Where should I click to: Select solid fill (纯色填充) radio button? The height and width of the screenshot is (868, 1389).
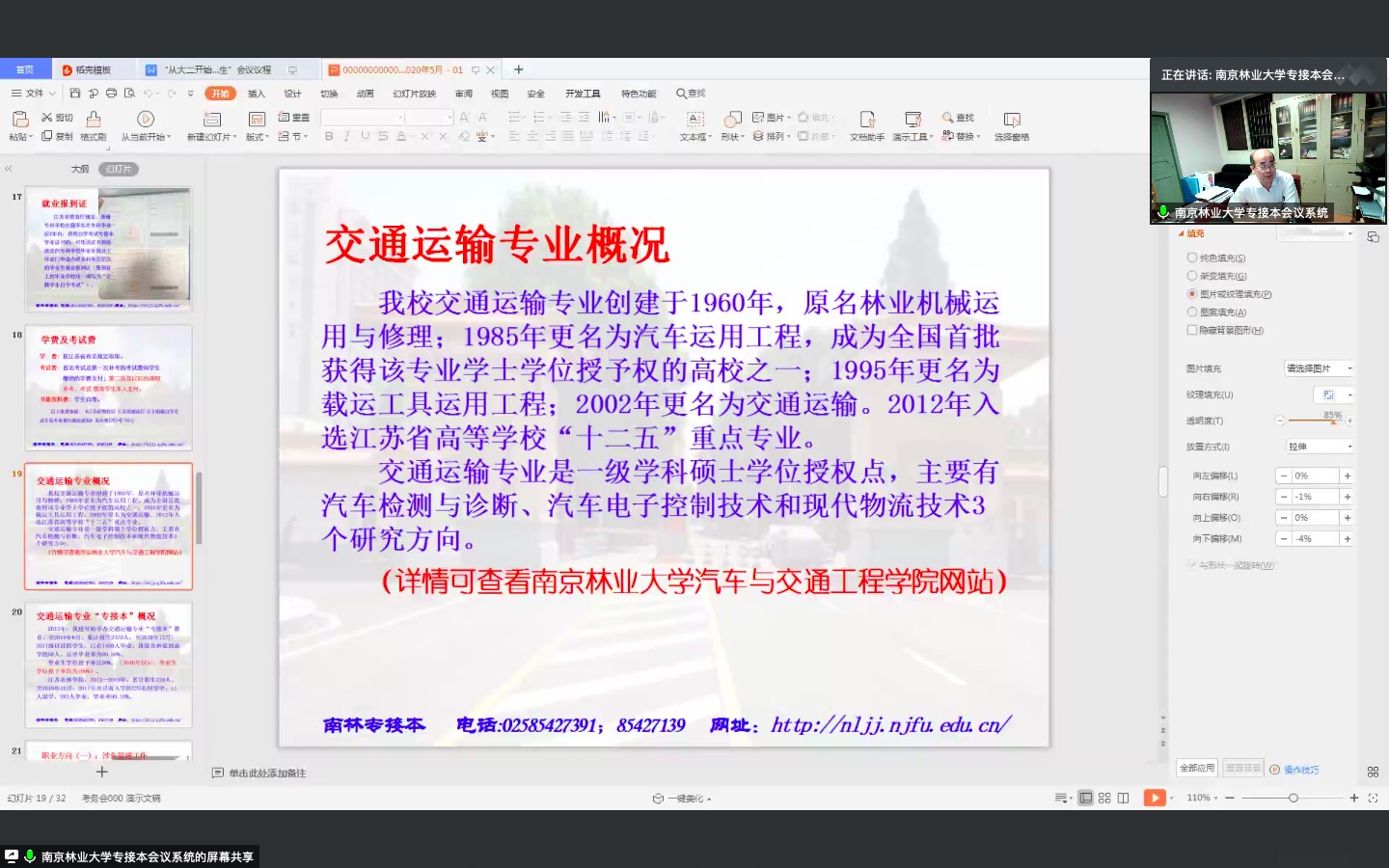coord(1192,258)
